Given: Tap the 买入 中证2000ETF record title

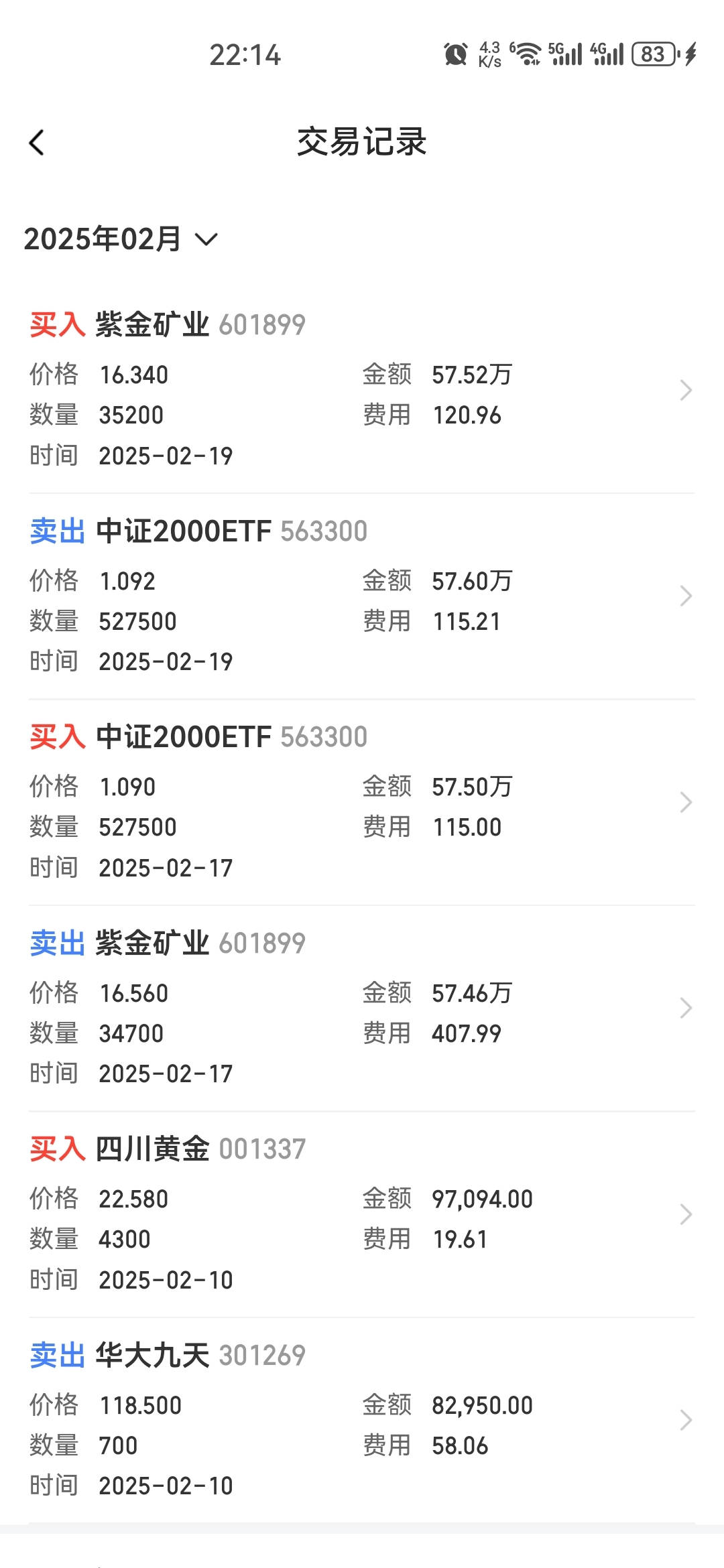Looking at the screenshot, I should click(x=198, y=737).
